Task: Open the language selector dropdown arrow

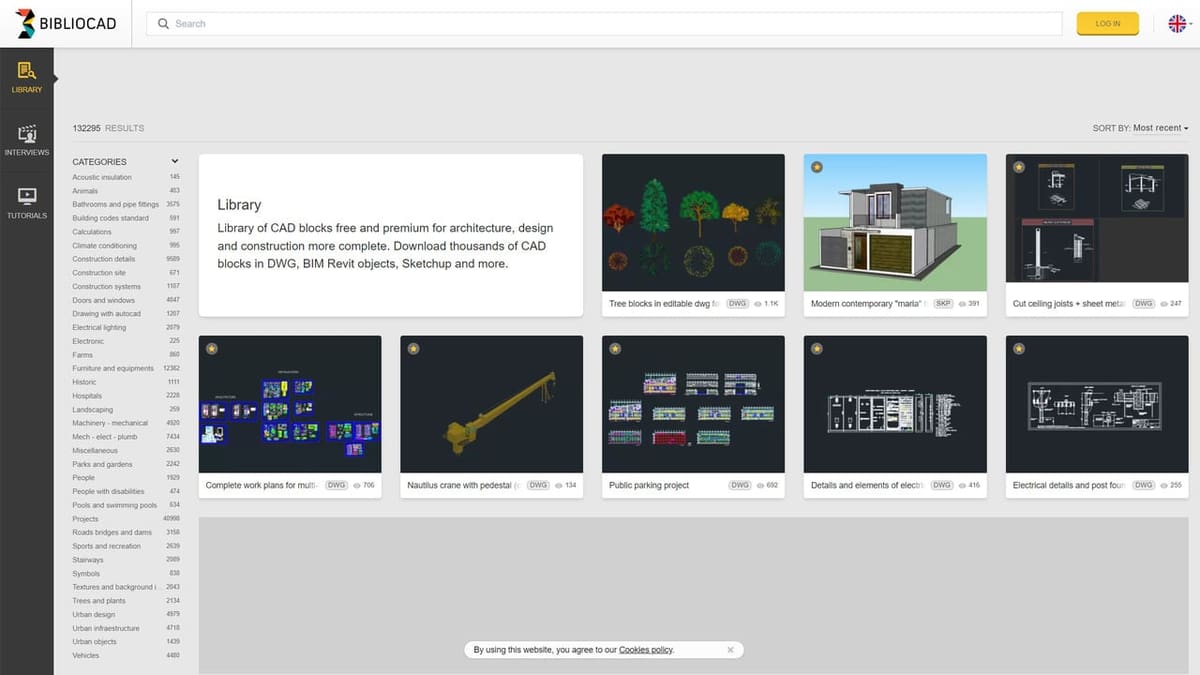Action: pyautogui.click(x=1193, y=24)
